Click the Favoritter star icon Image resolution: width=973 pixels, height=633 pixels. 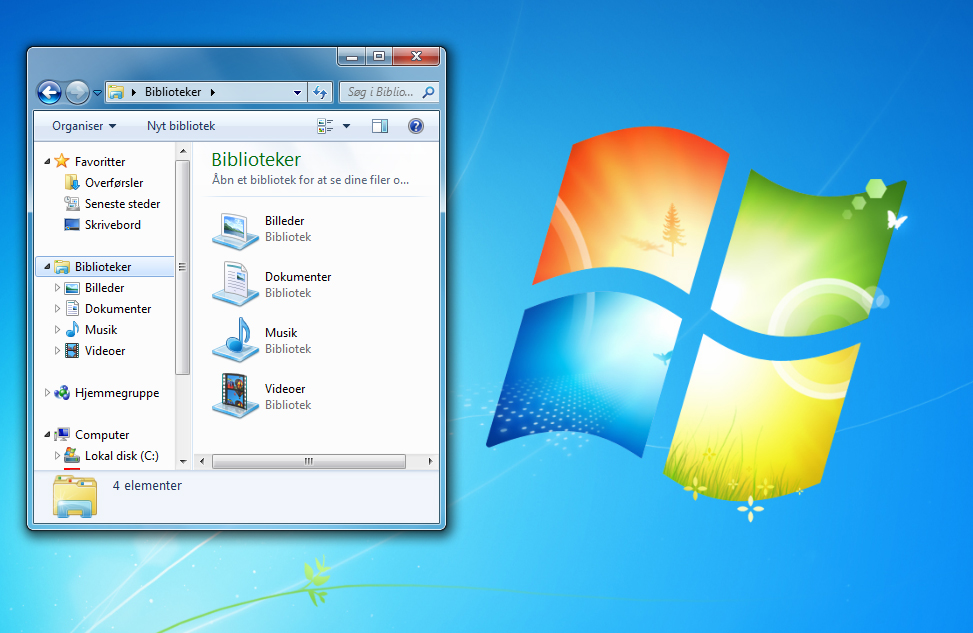(x=61, y=161)
